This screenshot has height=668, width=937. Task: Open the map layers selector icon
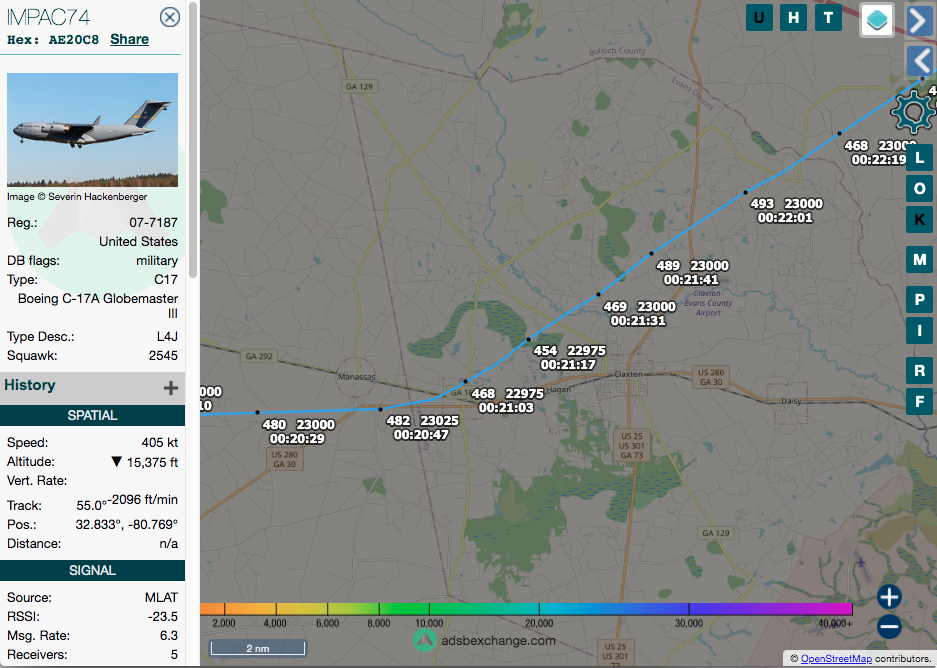click(x=877, y=19)
